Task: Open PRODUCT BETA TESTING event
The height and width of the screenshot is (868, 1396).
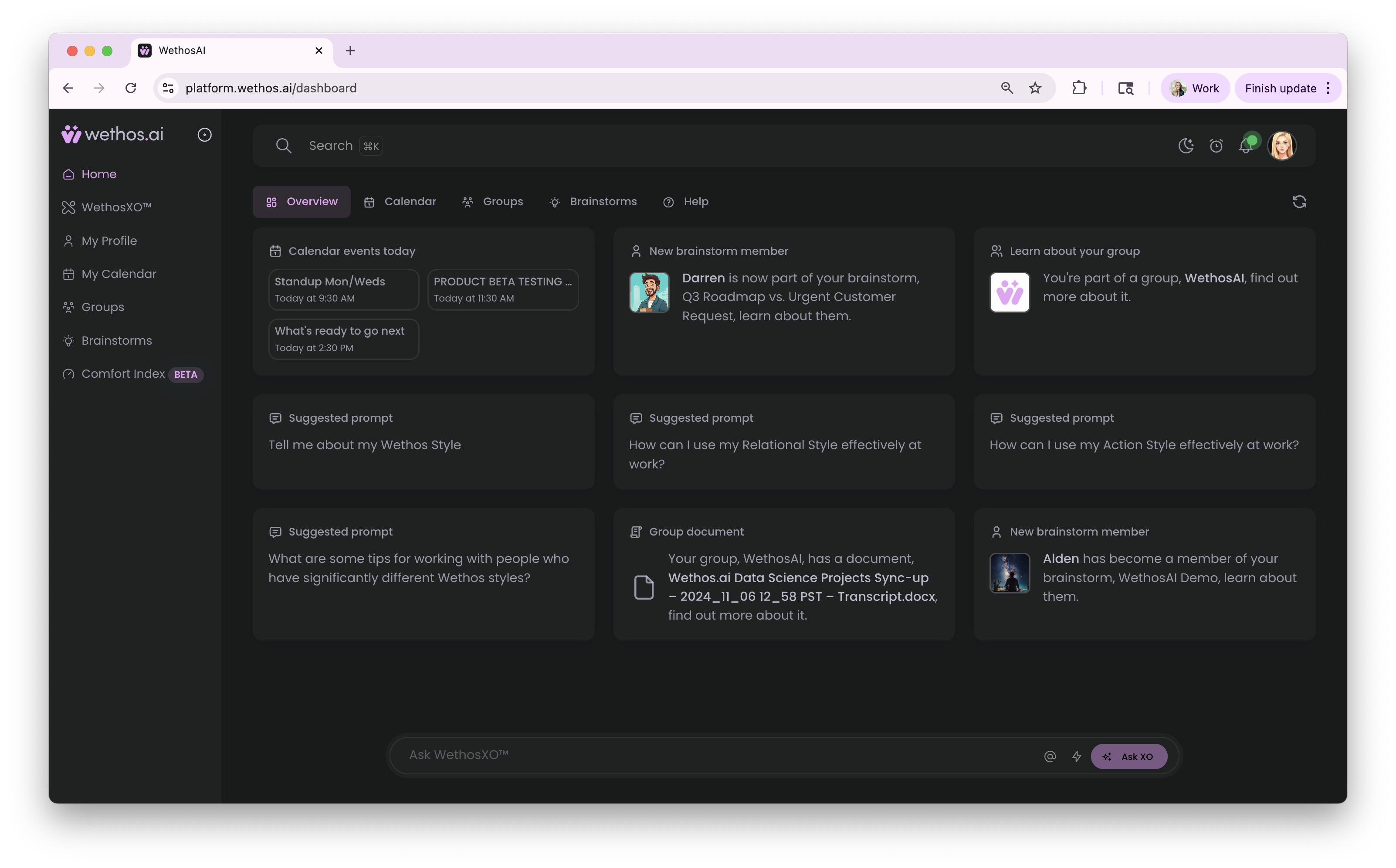Action: (x=503, y=289)
